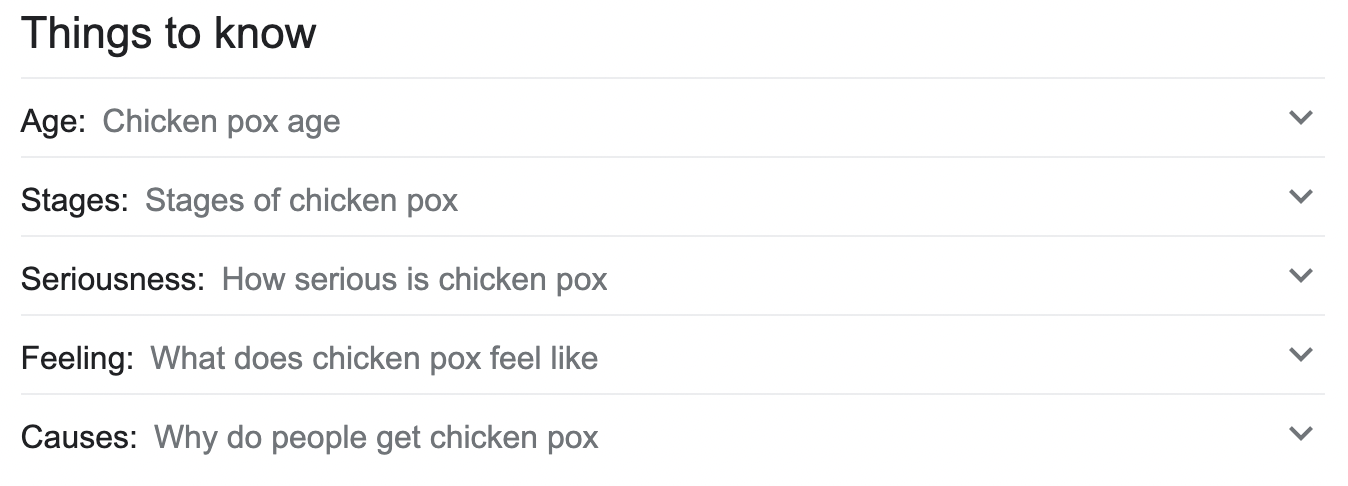Select 'How serious is chicken pox'
This screenshot has height=486, width=1348.
(x=414, y=279)
